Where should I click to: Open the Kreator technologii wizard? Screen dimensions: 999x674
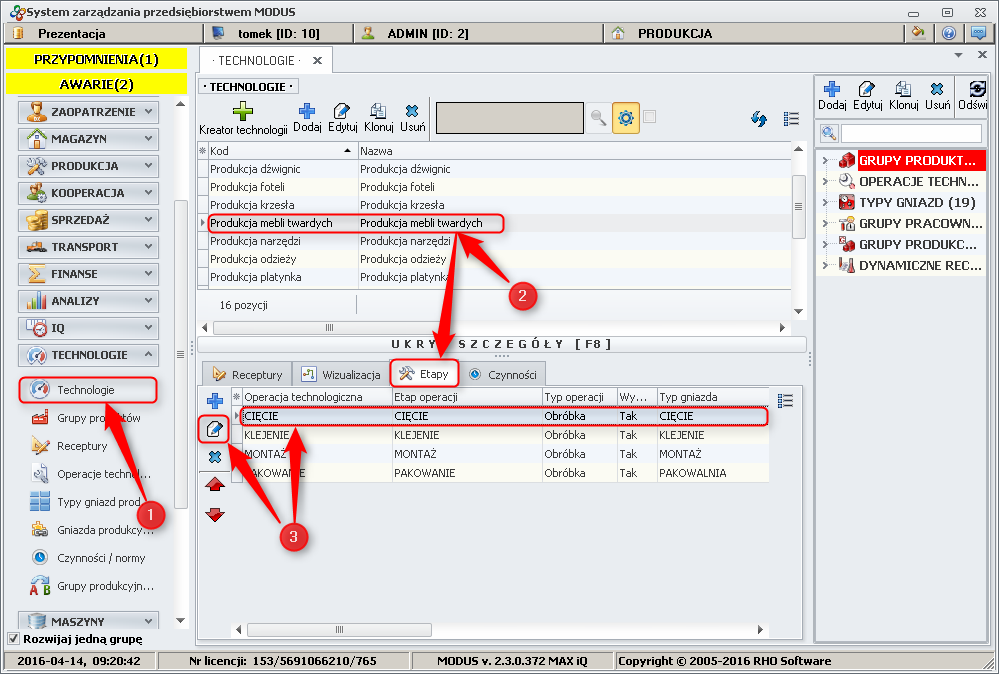tap(243, 118)
